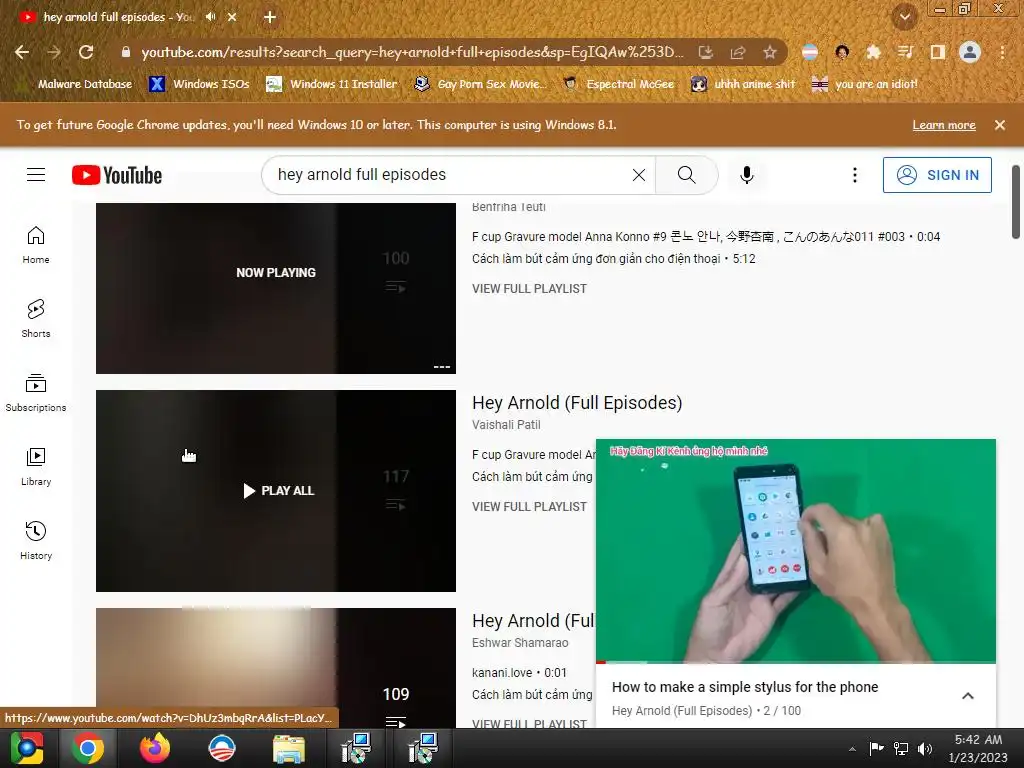Viewport: 1024px width, 768px height.
Task: Open Library in the sidebar
Action: 36,467
